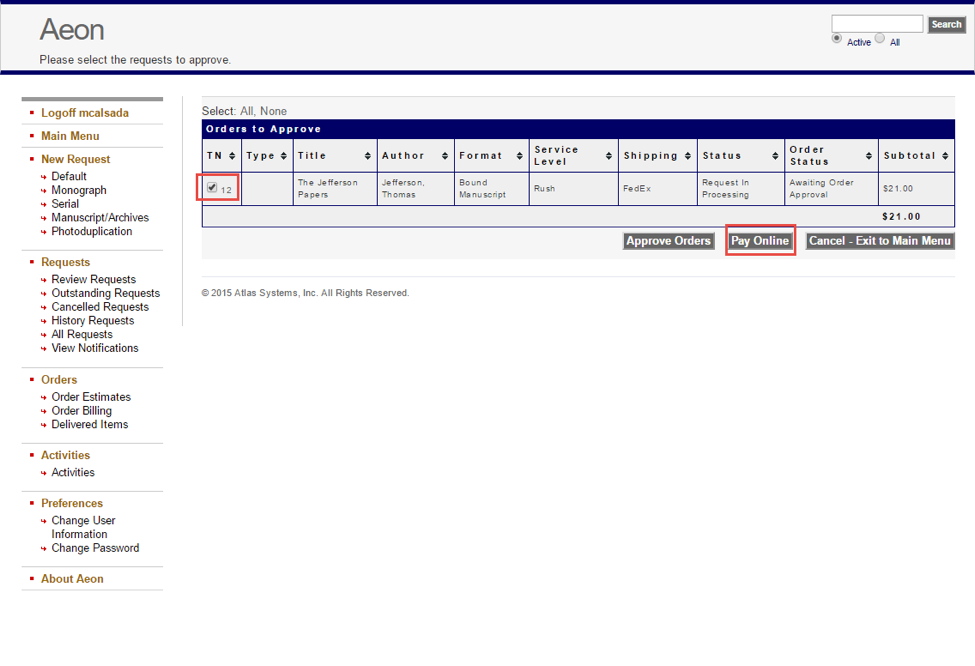Screen dimensions: 975x666
Task: Select the Active radio button
Action: tap(836, 37)
